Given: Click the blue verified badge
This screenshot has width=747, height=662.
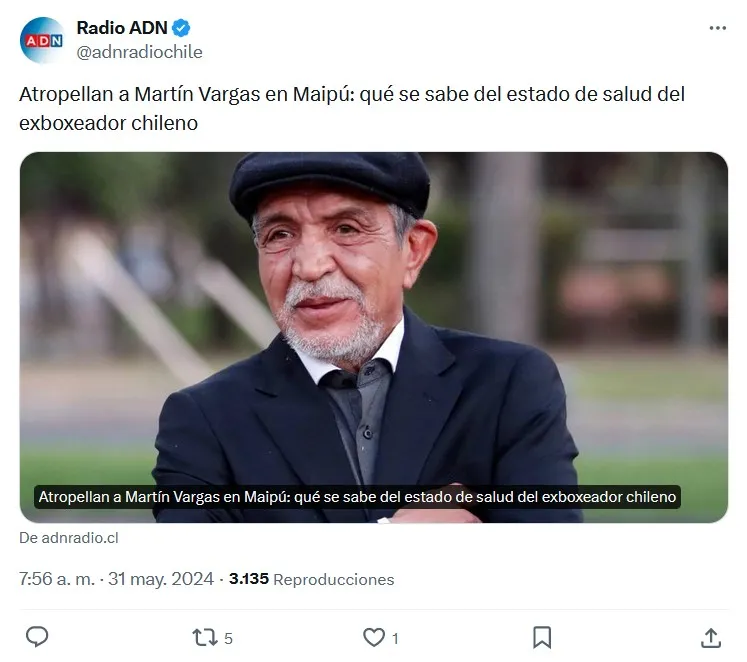Looking at the screenshot, I should pos(181,28).
